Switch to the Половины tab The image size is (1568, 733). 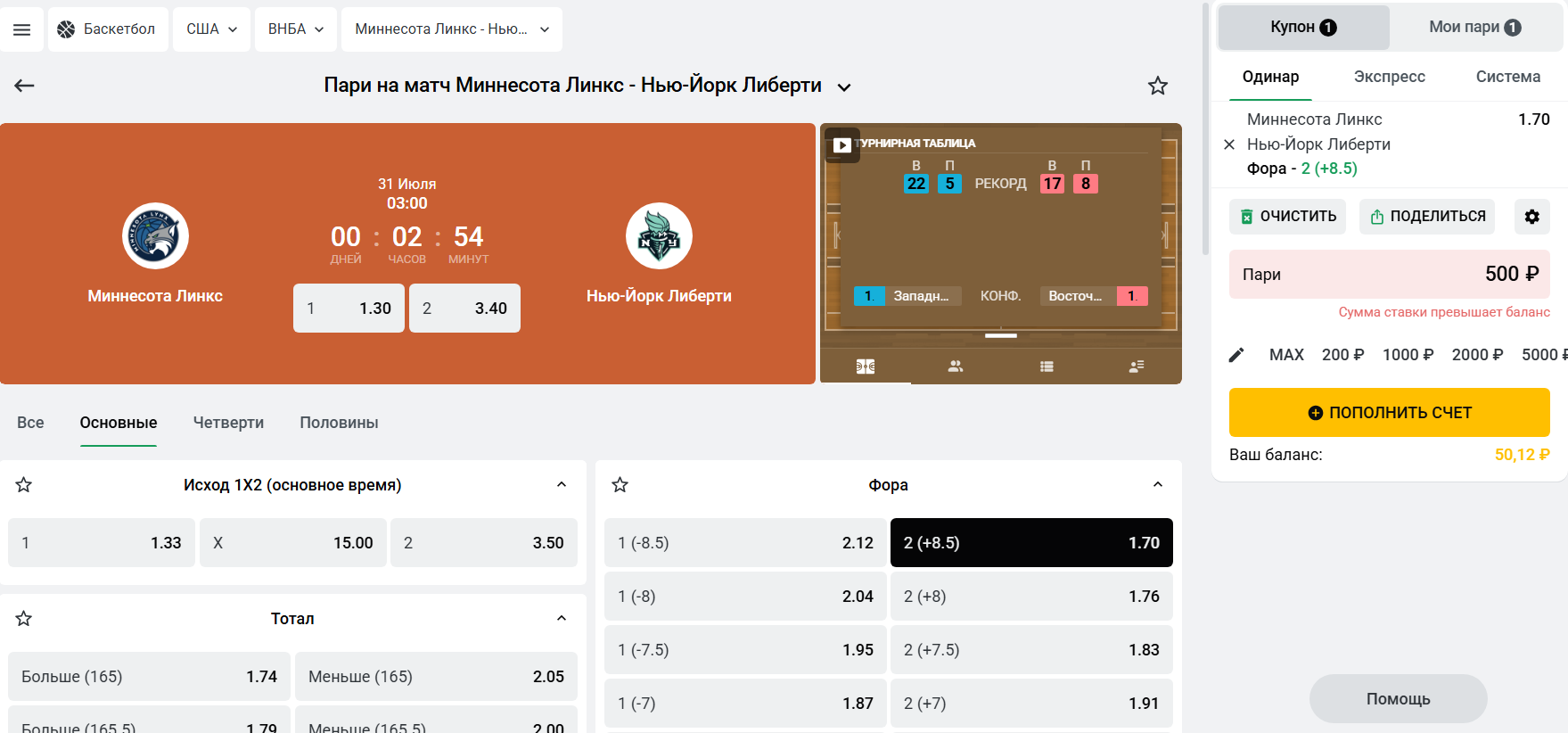[339, 423]
